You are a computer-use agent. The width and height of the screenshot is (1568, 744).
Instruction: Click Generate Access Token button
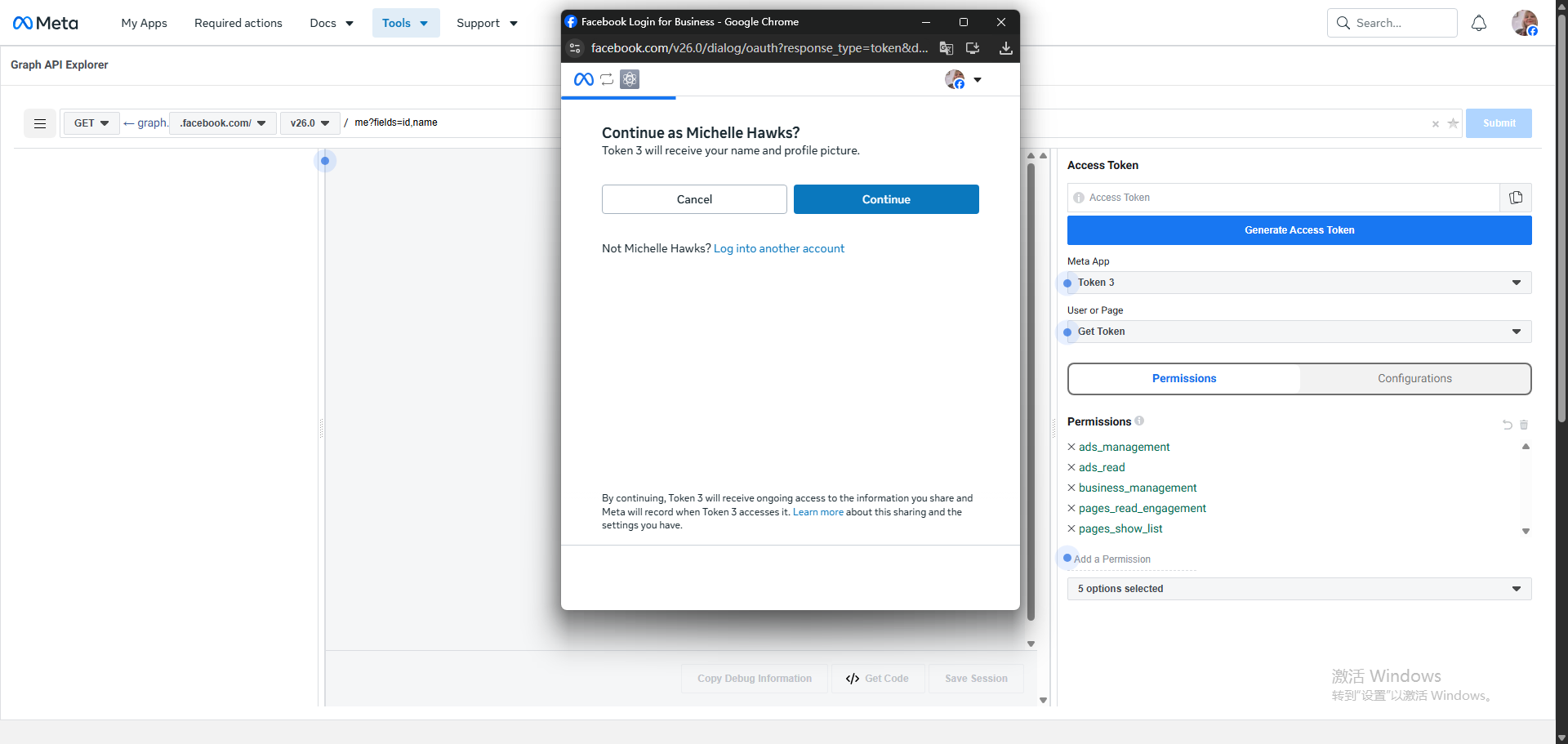pyautogui.click(x=1299, y=230)
